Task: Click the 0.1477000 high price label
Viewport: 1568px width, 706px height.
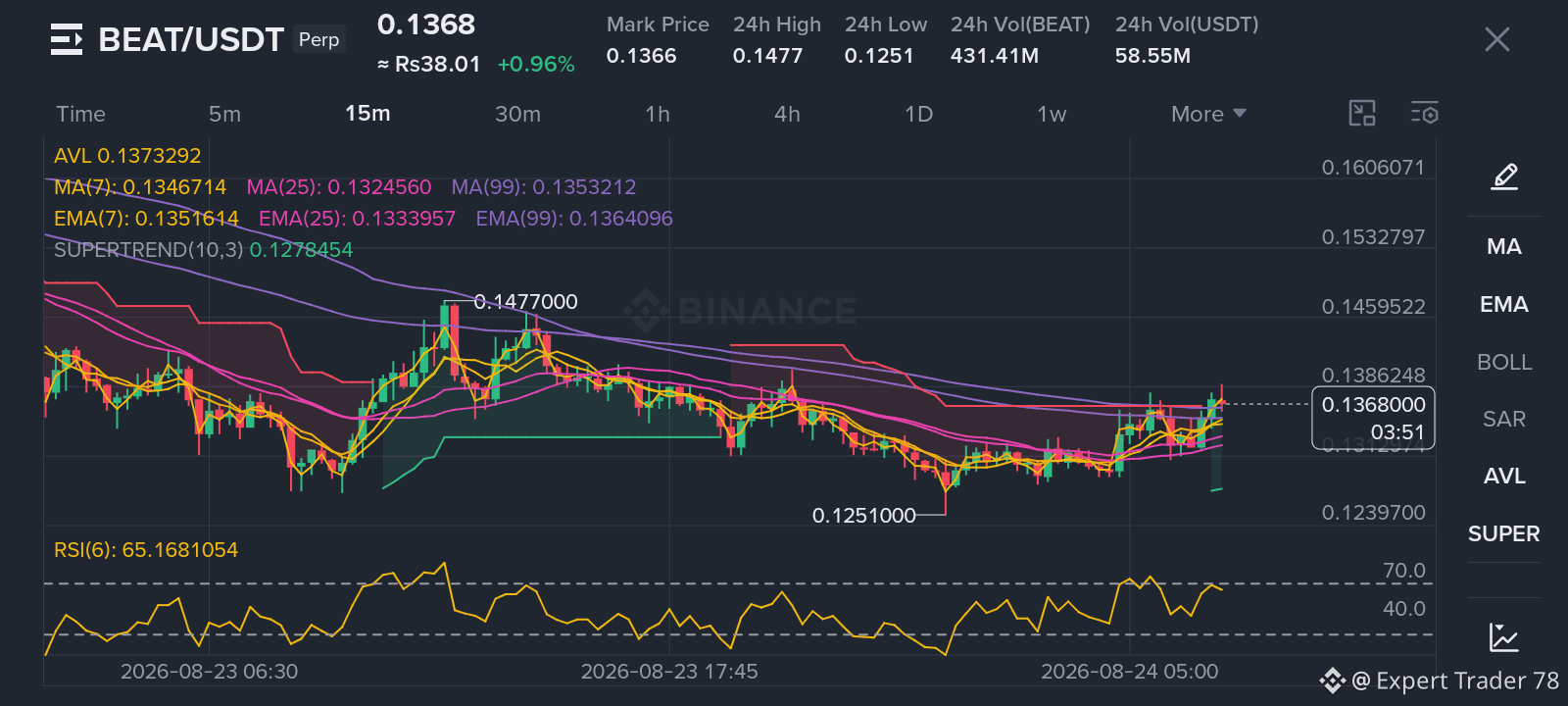Action: point(525,302)
